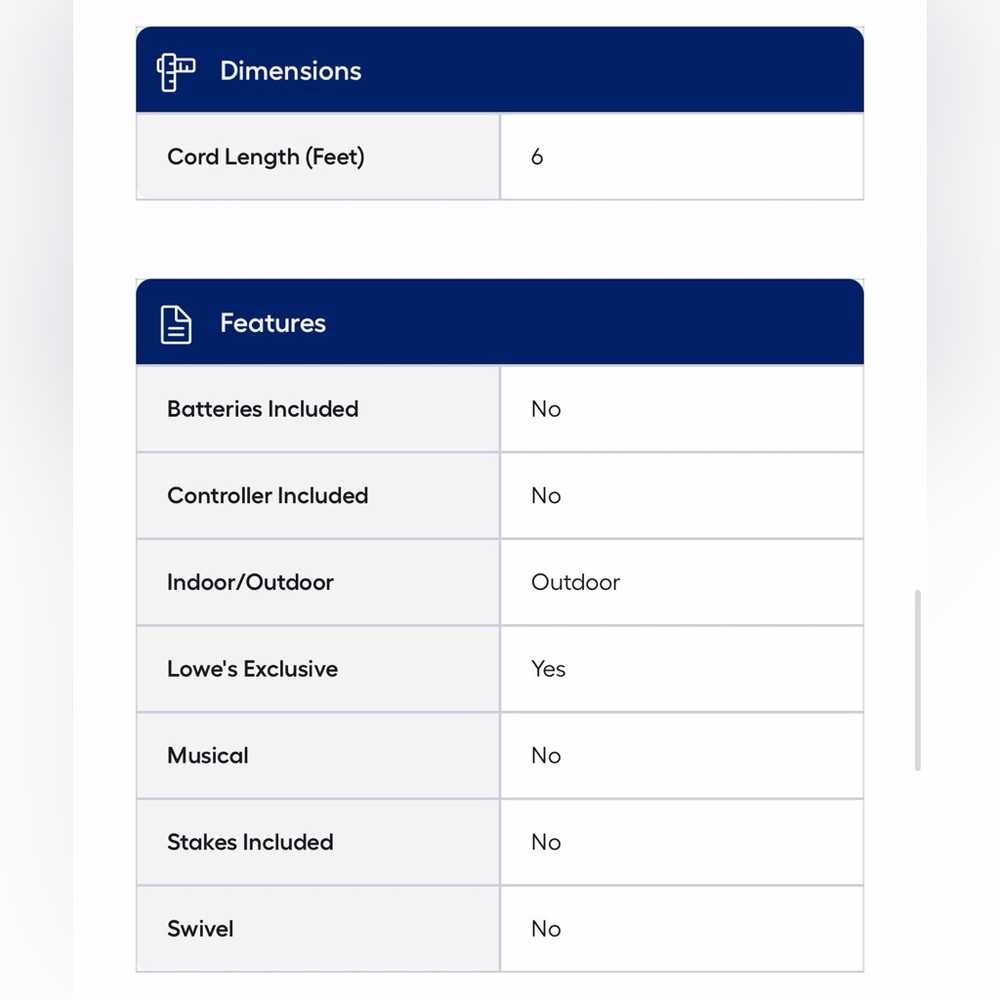Screen dimensions: 1000x1000
Task: Click the No value for Batteries Included
Action: (x=546, y=409)
